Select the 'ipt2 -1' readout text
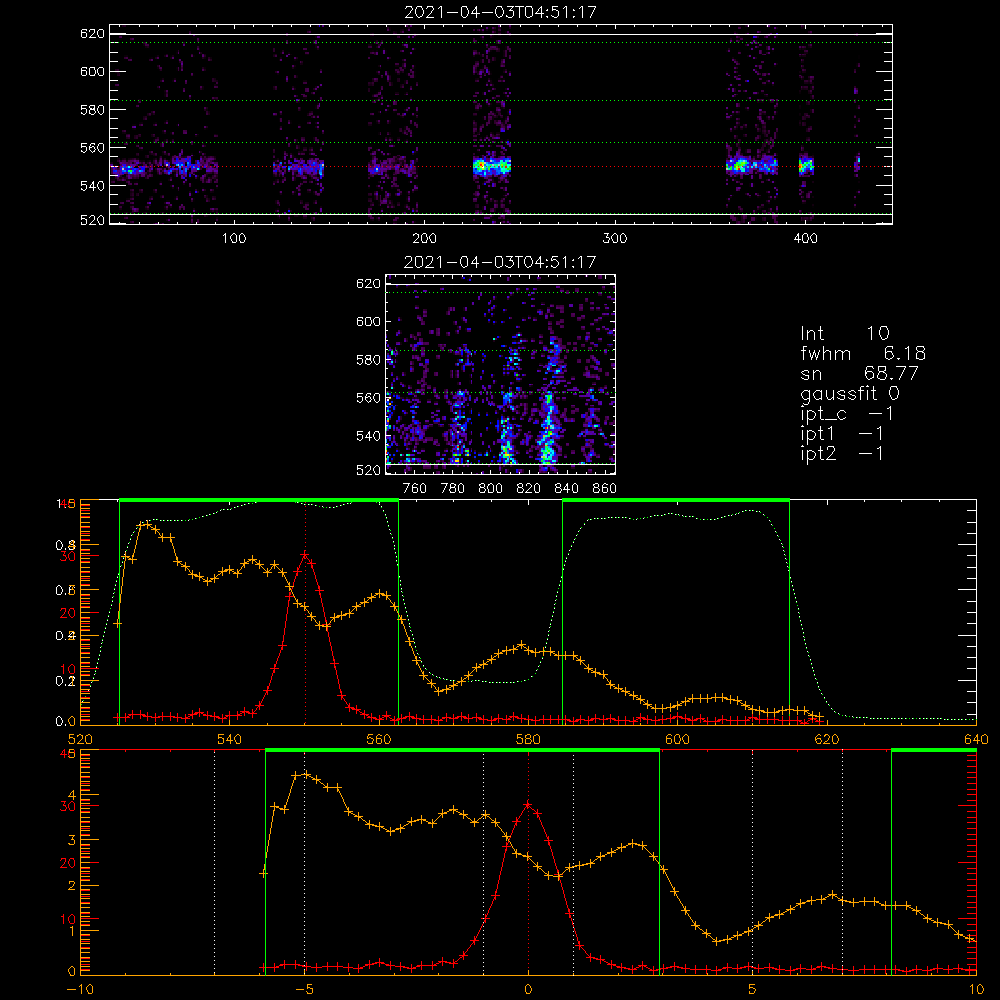This screenshot has height=1000, width=1000. (842, 453)
